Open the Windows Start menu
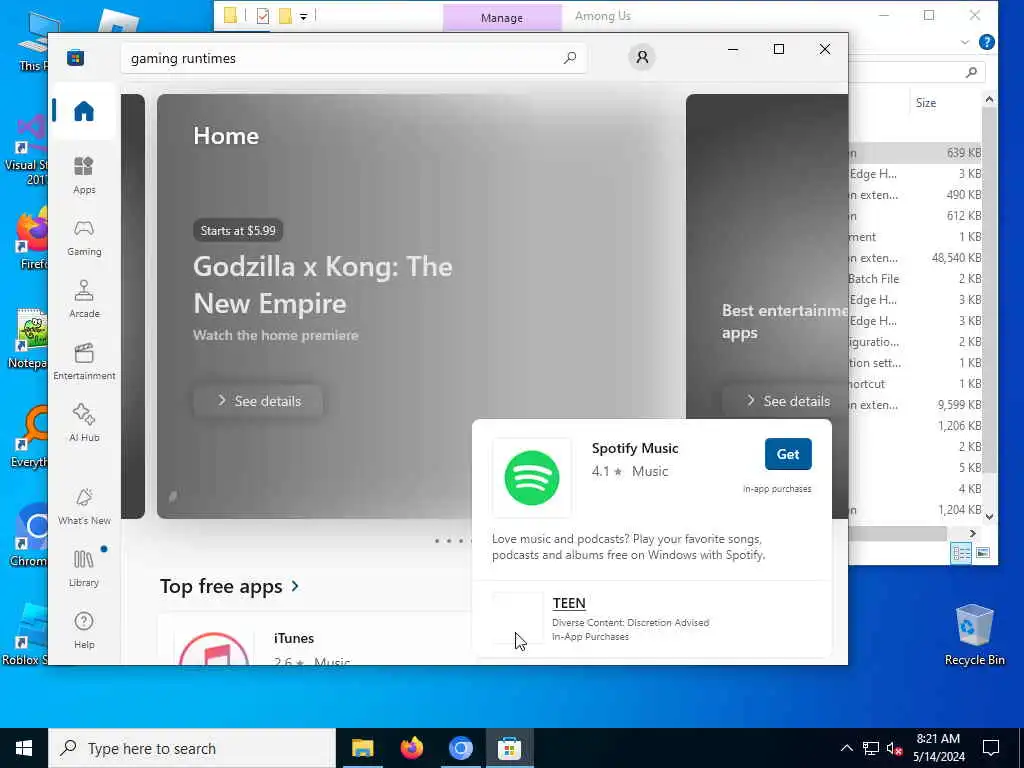1024x768 pixels. 24,748
